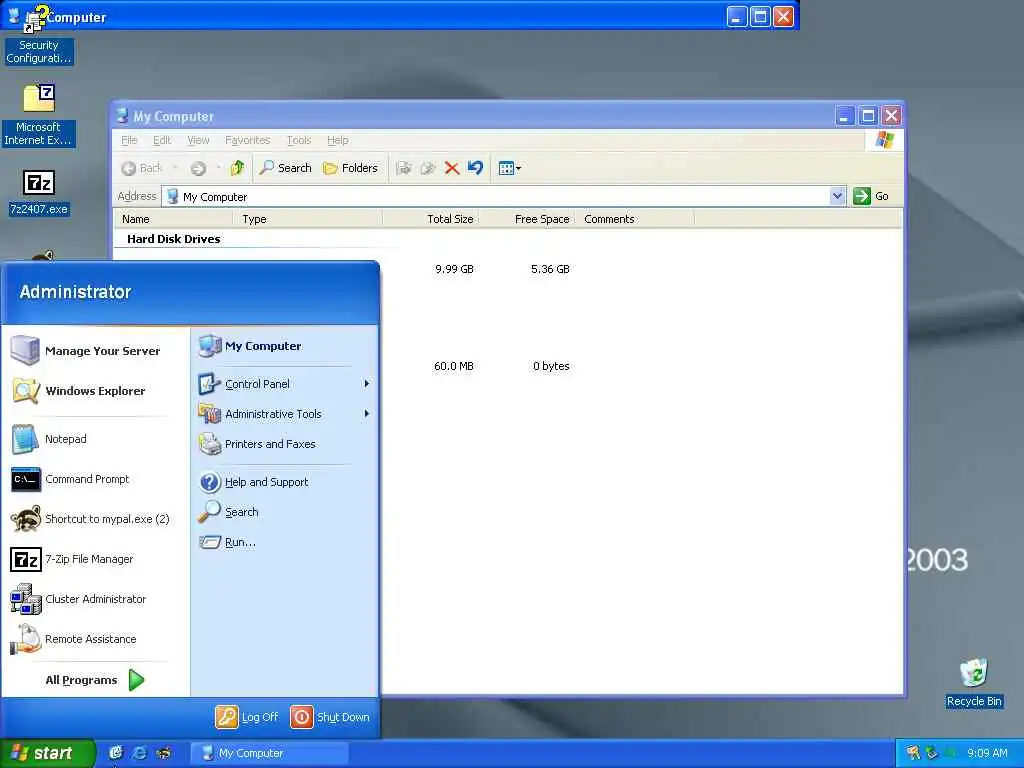Click Shut Down button

[x=330, y=717]
